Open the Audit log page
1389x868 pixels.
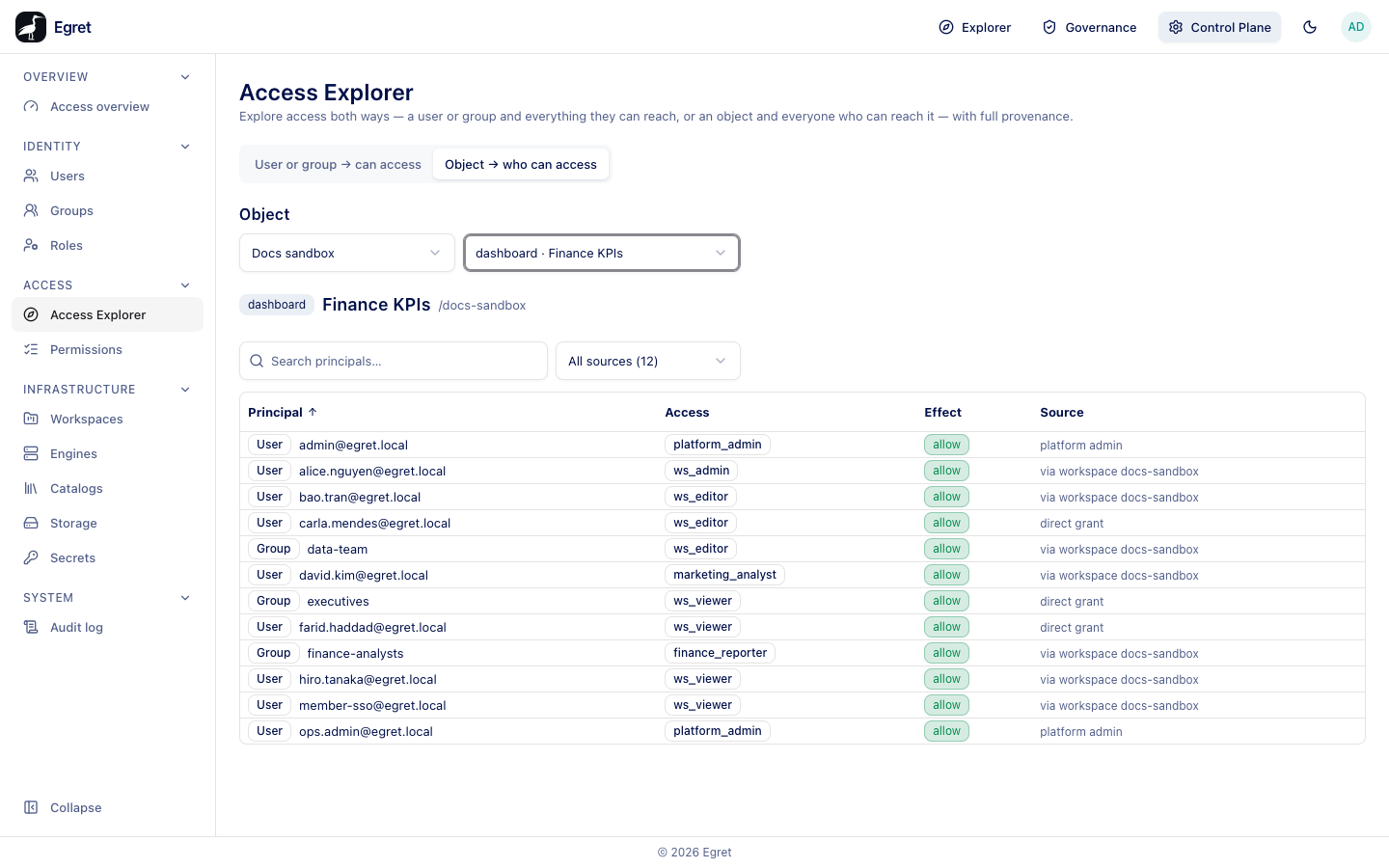pos(108,628)
